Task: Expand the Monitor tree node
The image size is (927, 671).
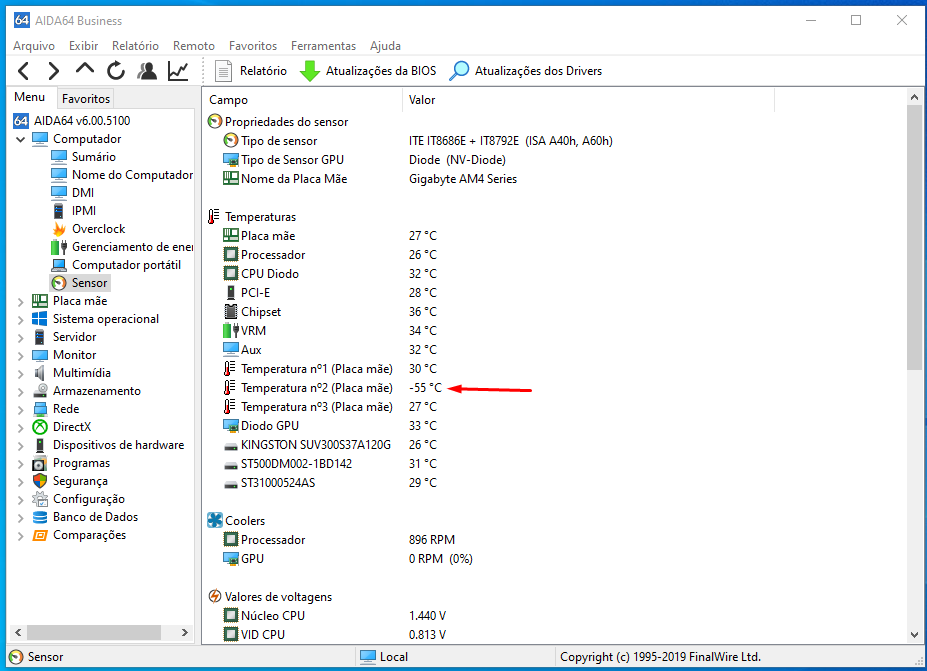Action: tap(21, 356)
